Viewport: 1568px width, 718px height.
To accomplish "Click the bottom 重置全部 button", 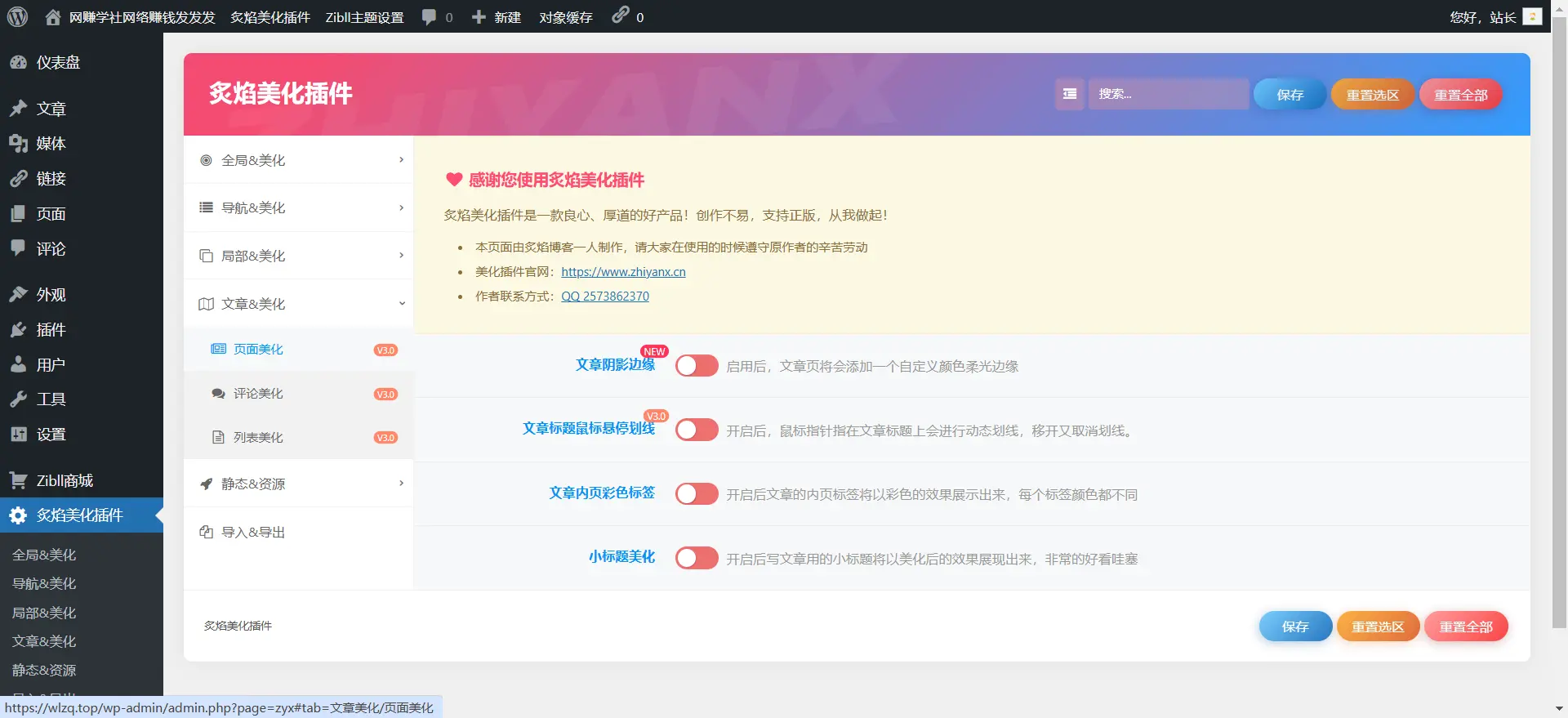I will 1466,627.
